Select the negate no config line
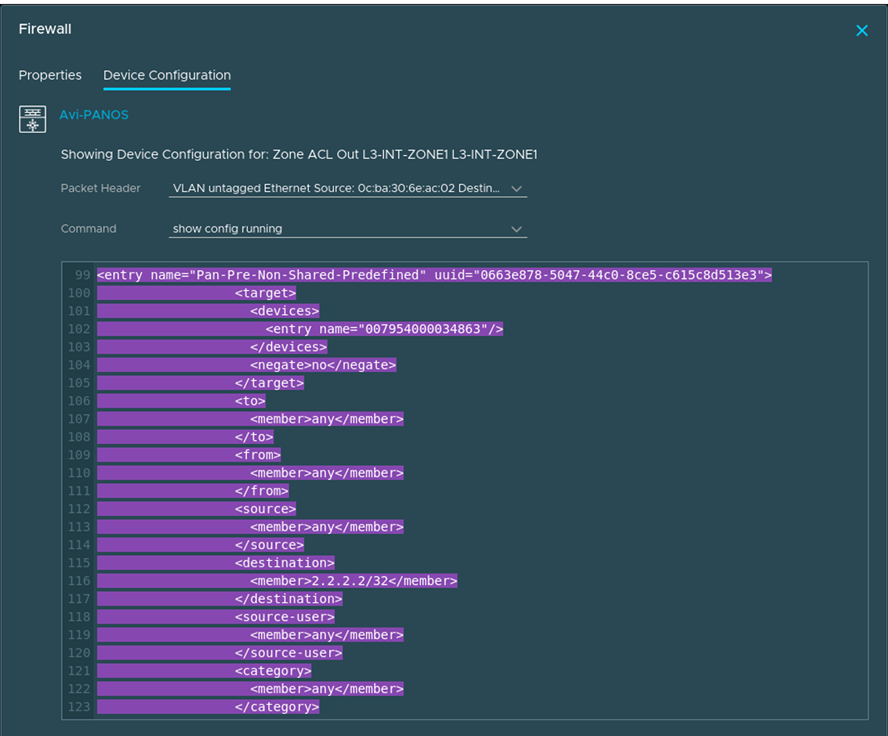 tap(323, 365)
